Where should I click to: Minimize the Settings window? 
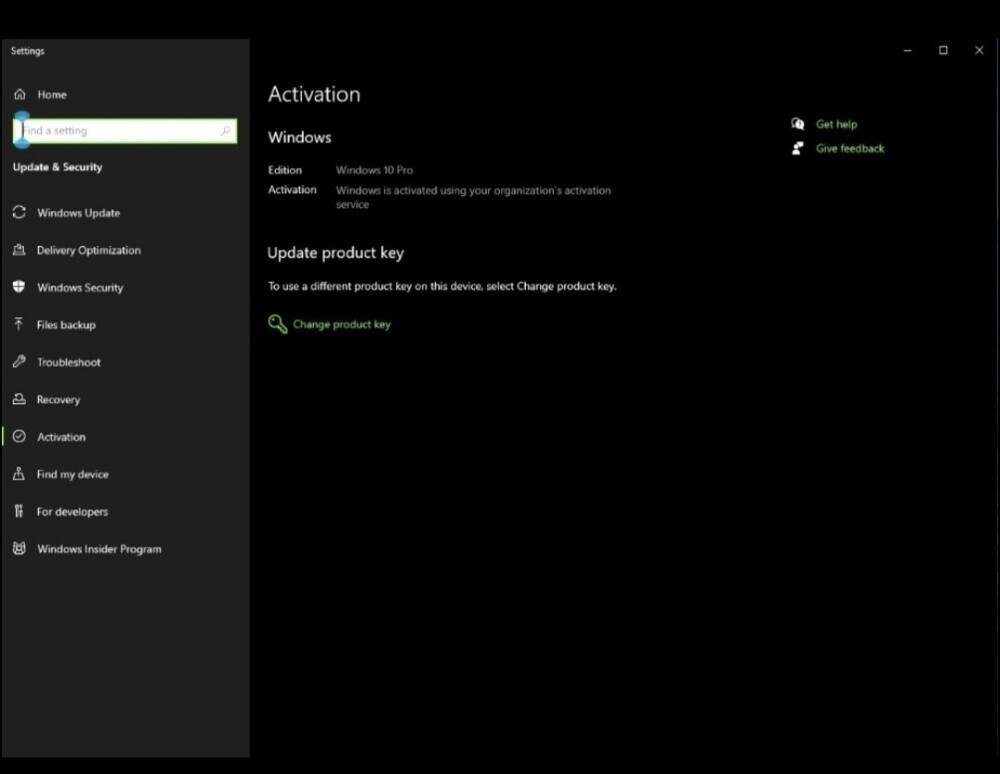click(908, 50)
